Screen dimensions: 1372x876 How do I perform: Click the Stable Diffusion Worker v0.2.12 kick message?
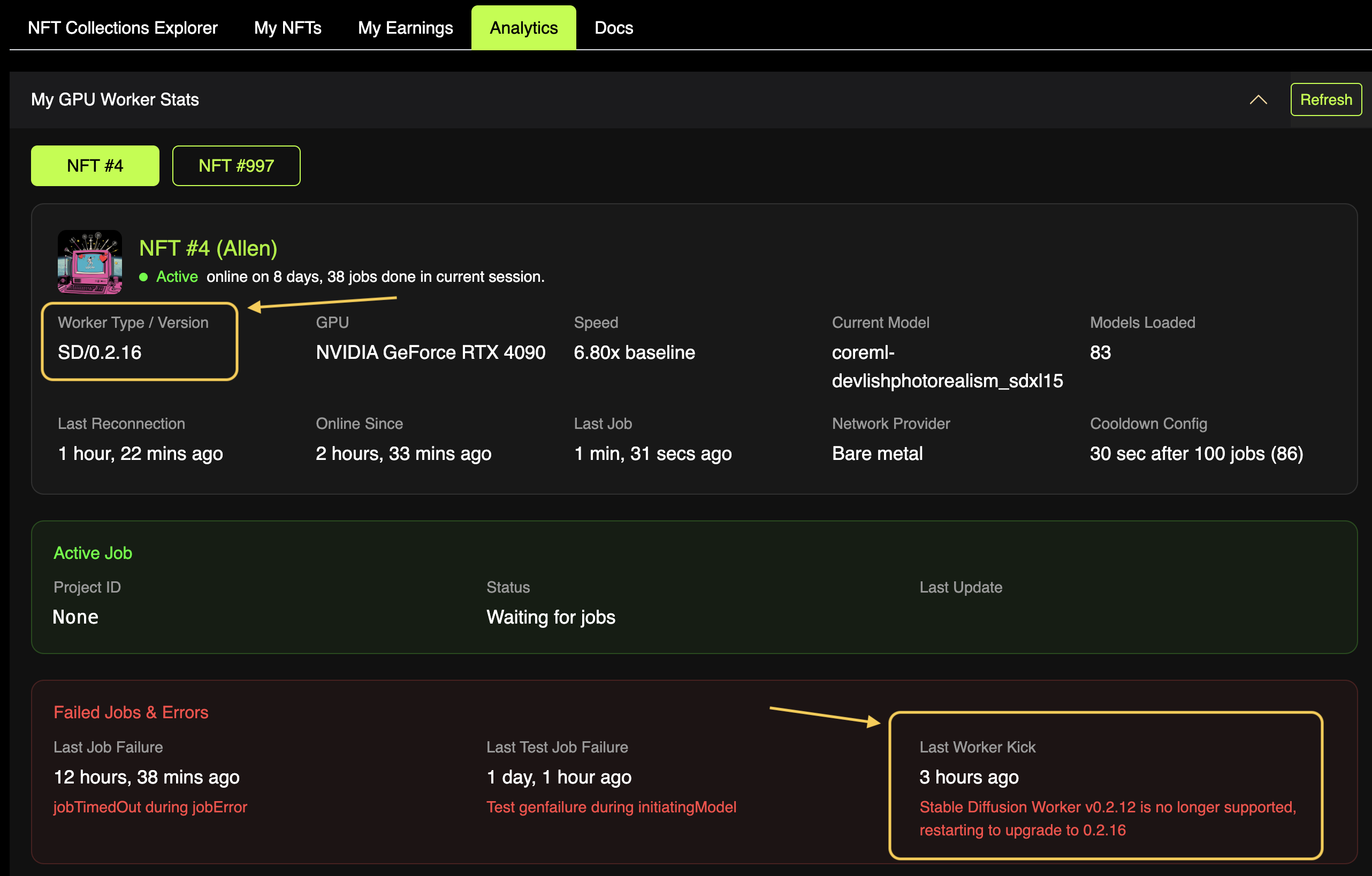click(x=1107, y=818)
